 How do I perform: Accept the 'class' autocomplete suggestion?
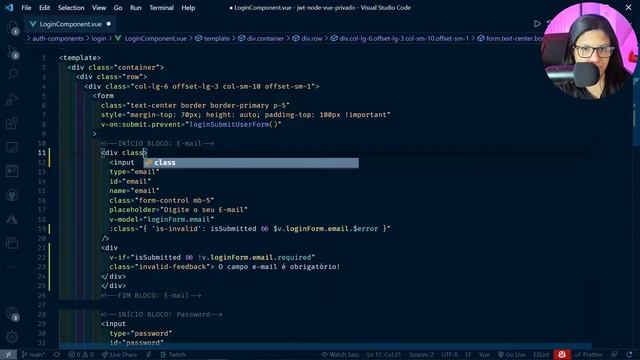251,162
